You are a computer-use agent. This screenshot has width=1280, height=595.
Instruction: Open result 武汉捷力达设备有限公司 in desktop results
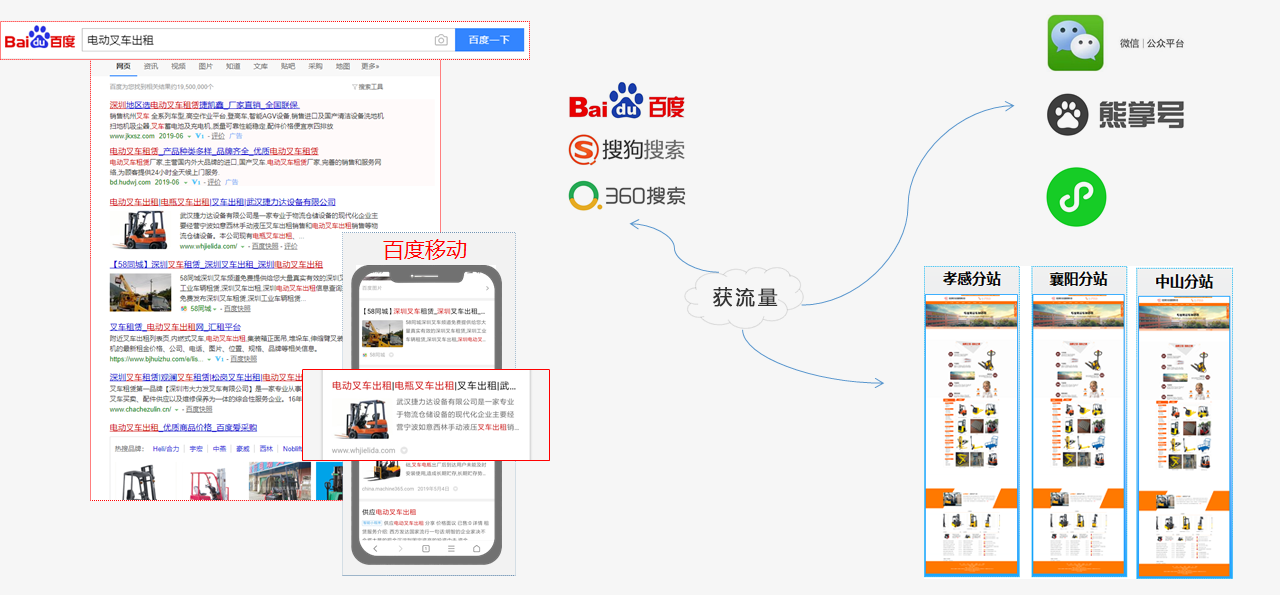tap(223, 202)
